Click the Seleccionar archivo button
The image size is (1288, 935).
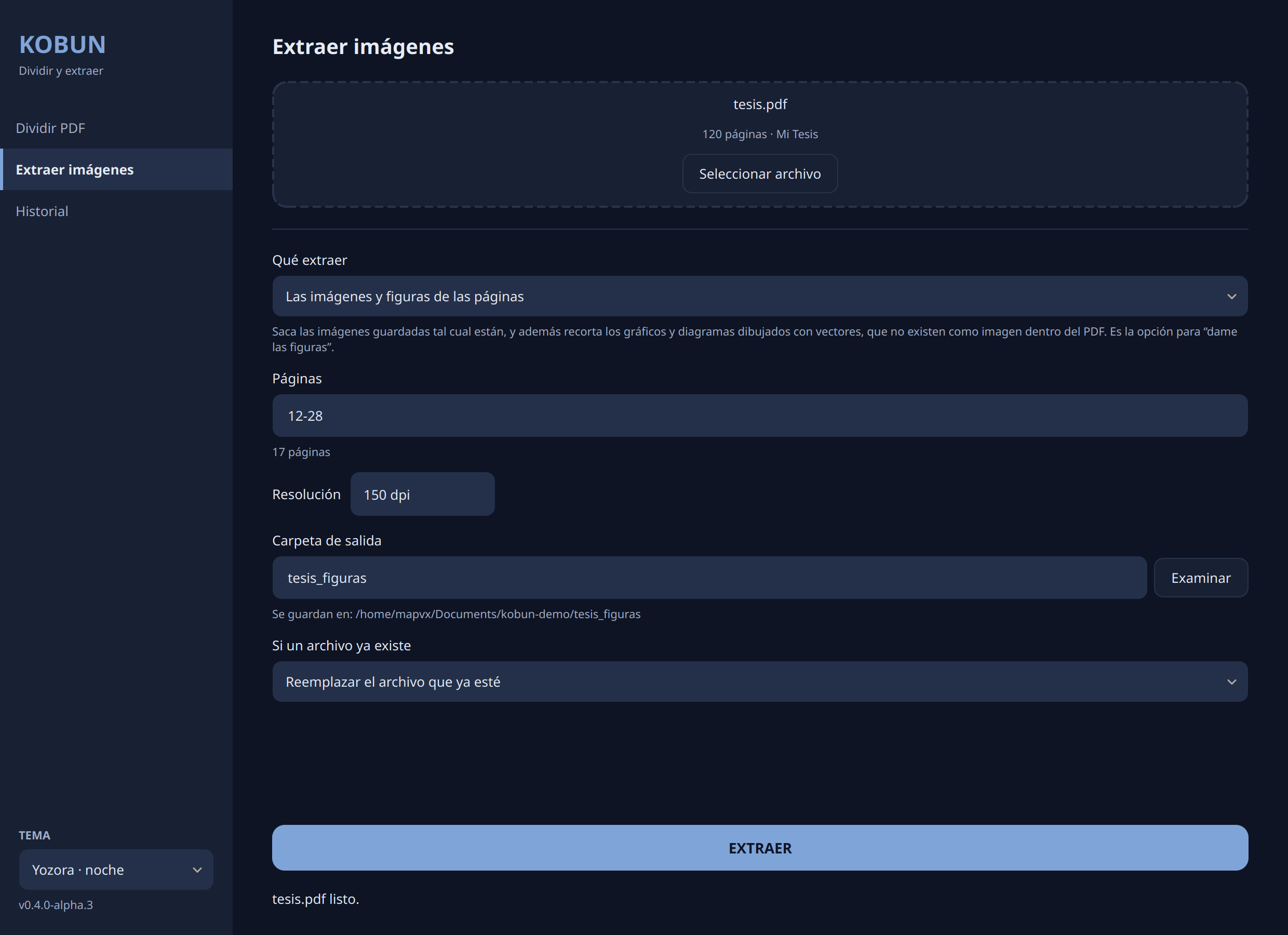point(760,174)
